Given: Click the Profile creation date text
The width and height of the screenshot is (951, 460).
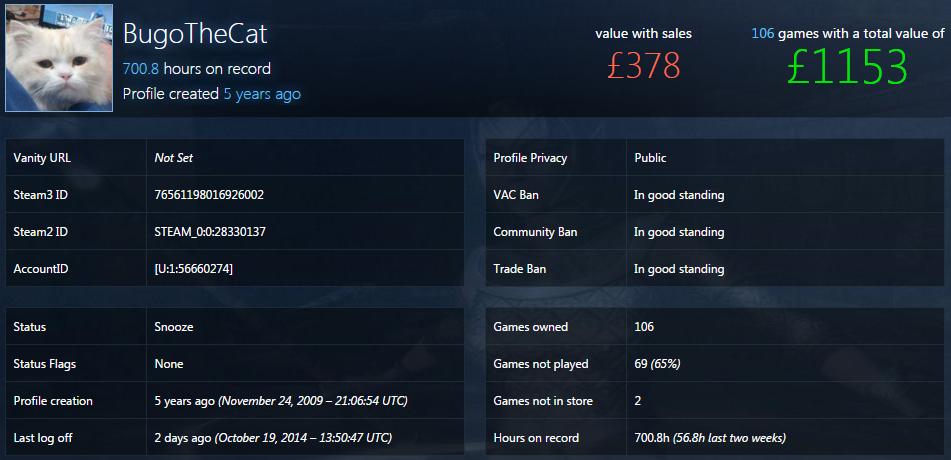Looking at the screenshot, I should 281,401.
